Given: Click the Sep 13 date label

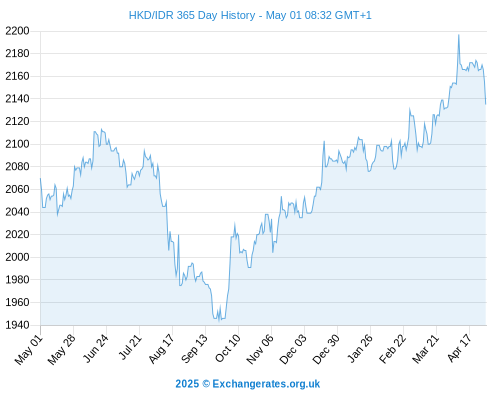Looking at the screenshot, I should pyautogui.click(x=194, y=349).
